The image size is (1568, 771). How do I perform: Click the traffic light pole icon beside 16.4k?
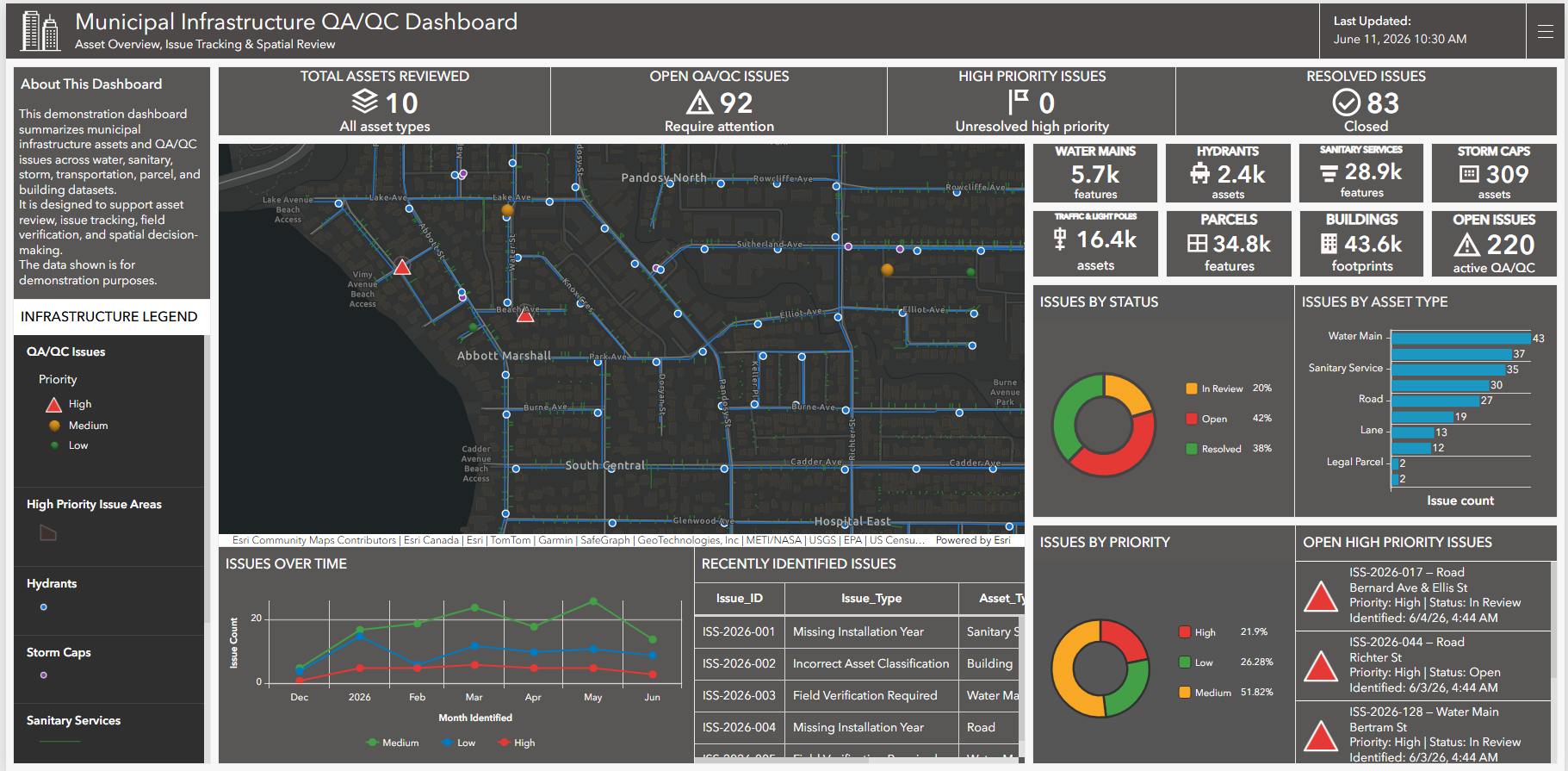coord(1060,239)
